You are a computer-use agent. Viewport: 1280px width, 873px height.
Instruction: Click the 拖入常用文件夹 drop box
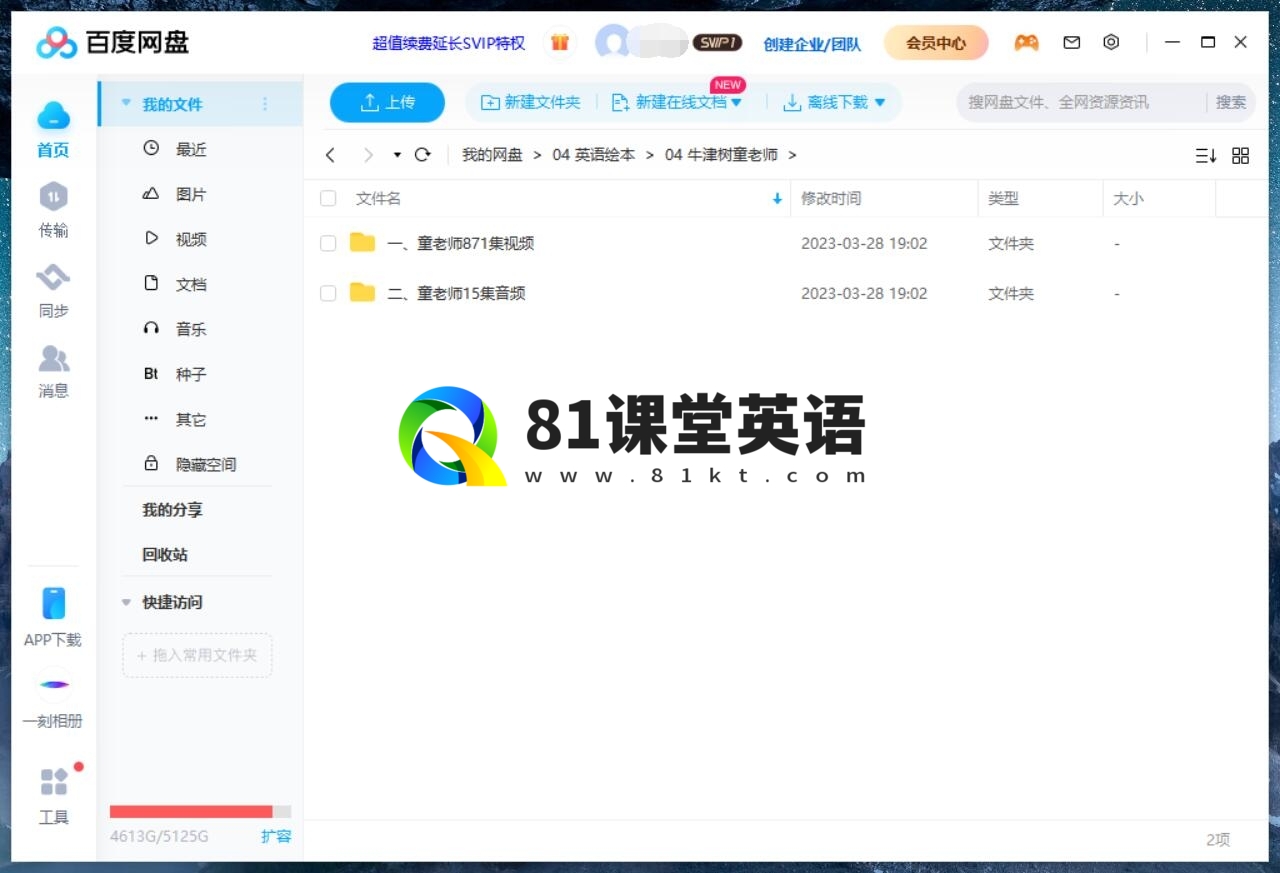pyautogui.click(x=197, y=655)
